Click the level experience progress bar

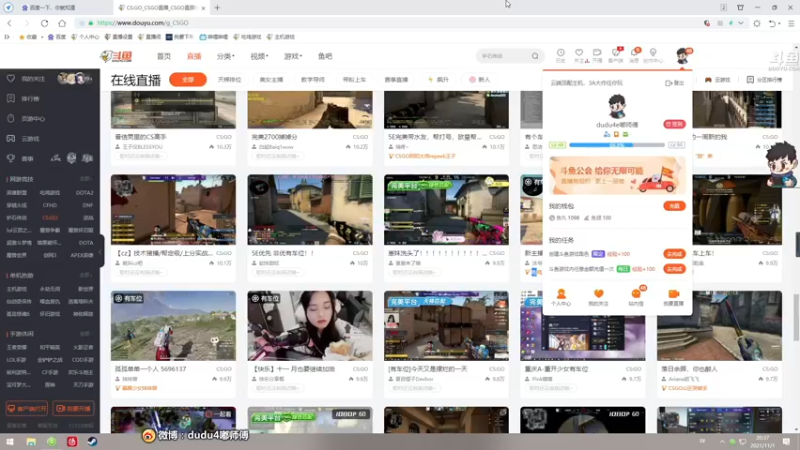tap(617, 145)
